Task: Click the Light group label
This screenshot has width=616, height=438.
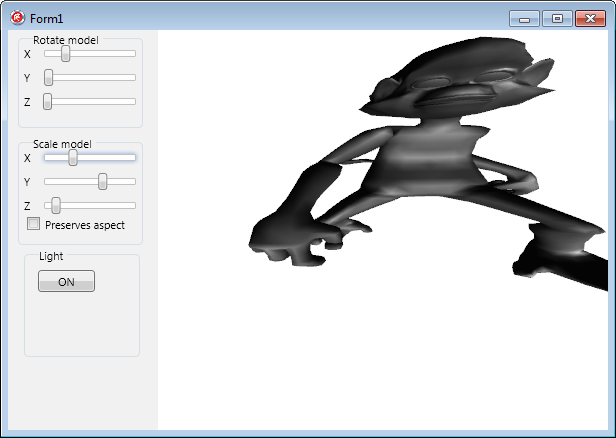Action: tap(51, 256)
